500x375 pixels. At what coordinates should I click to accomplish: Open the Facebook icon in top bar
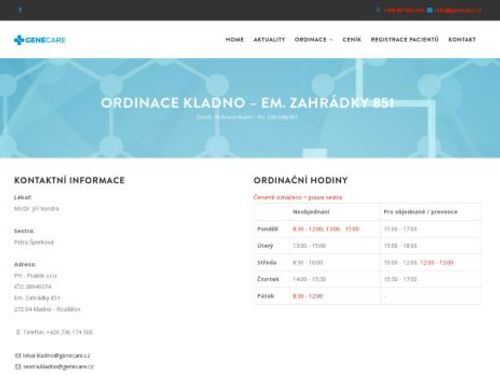pos(20,9)
